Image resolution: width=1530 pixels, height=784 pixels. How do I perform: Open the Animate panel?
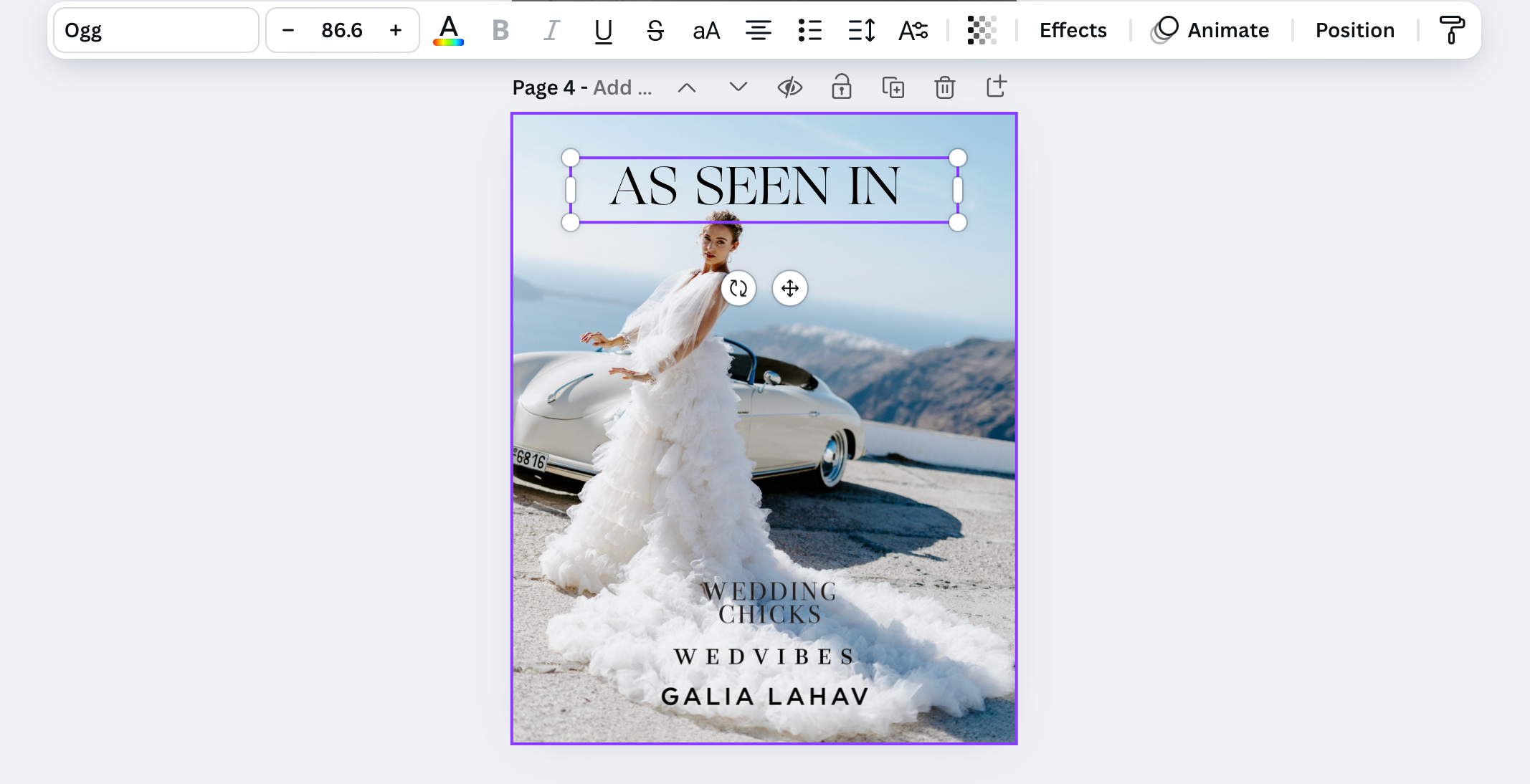1210,30
